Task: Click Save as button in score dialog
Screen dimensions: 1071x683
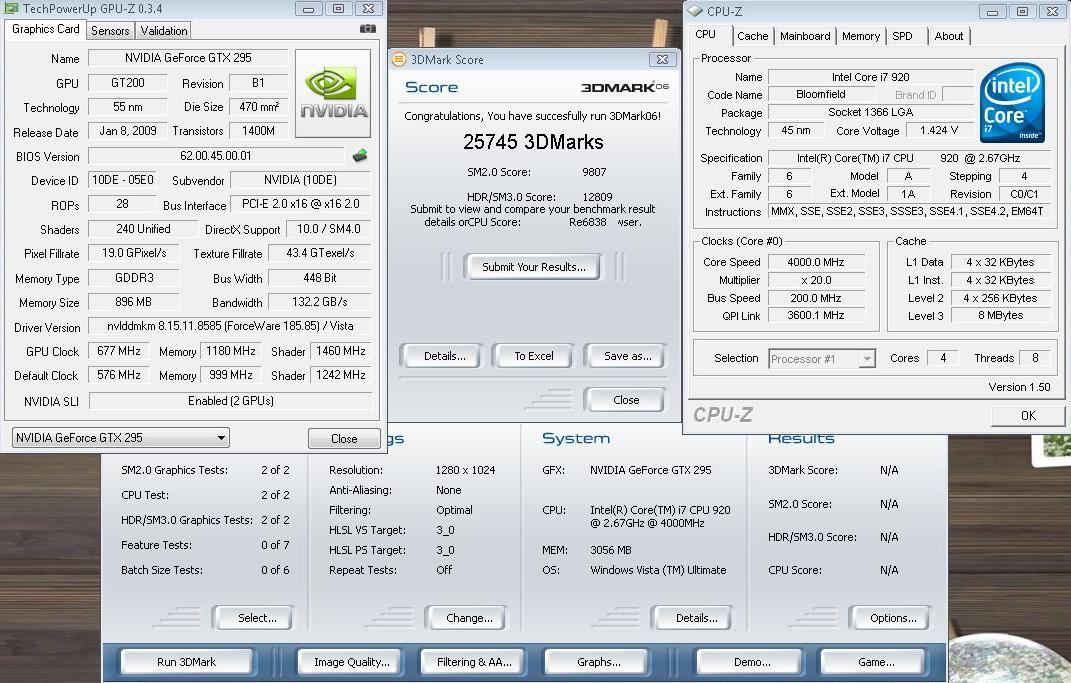Action: coord(627,356)
